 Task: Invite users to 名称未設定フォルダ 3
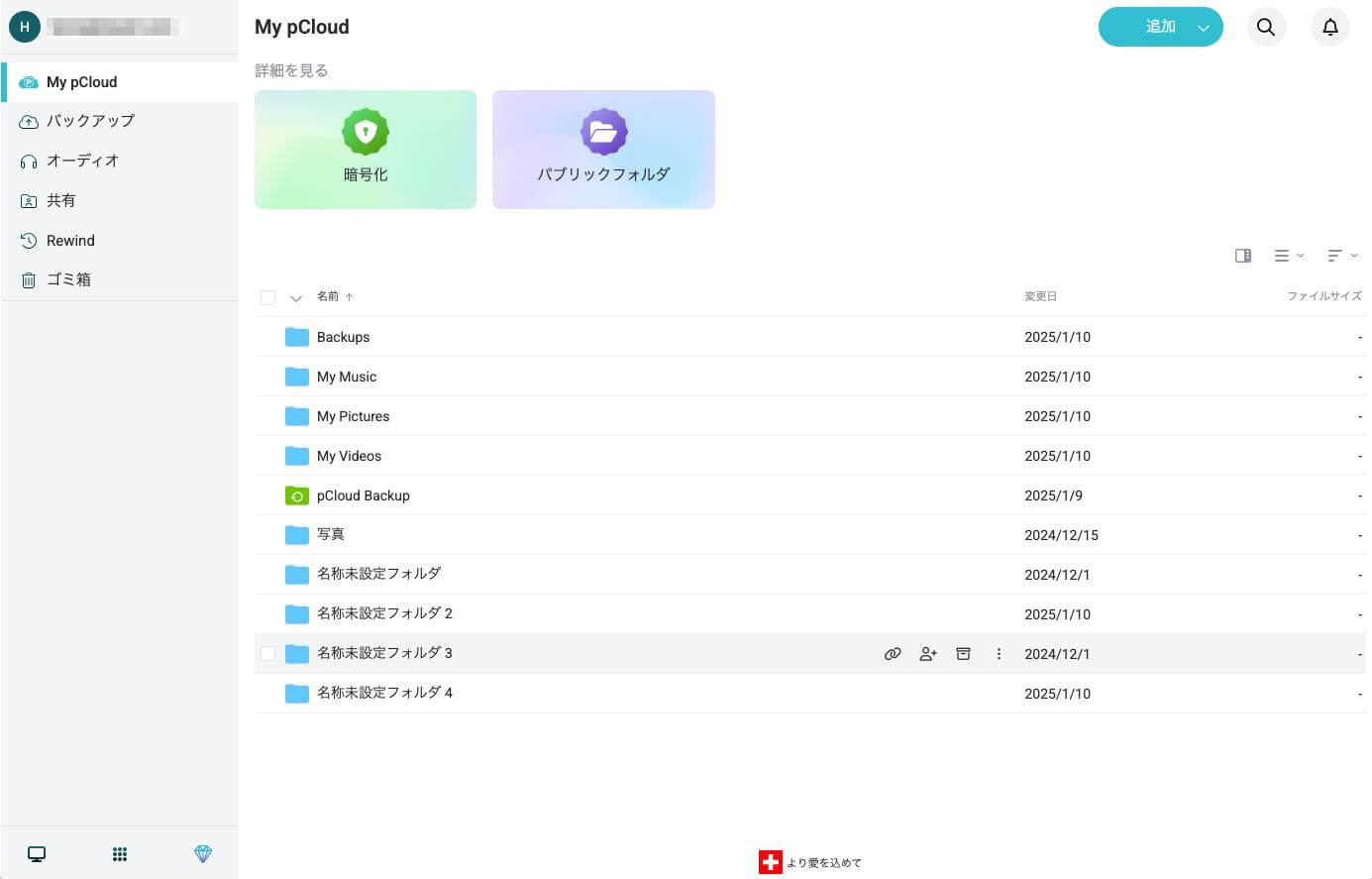[x=928, y=654]
